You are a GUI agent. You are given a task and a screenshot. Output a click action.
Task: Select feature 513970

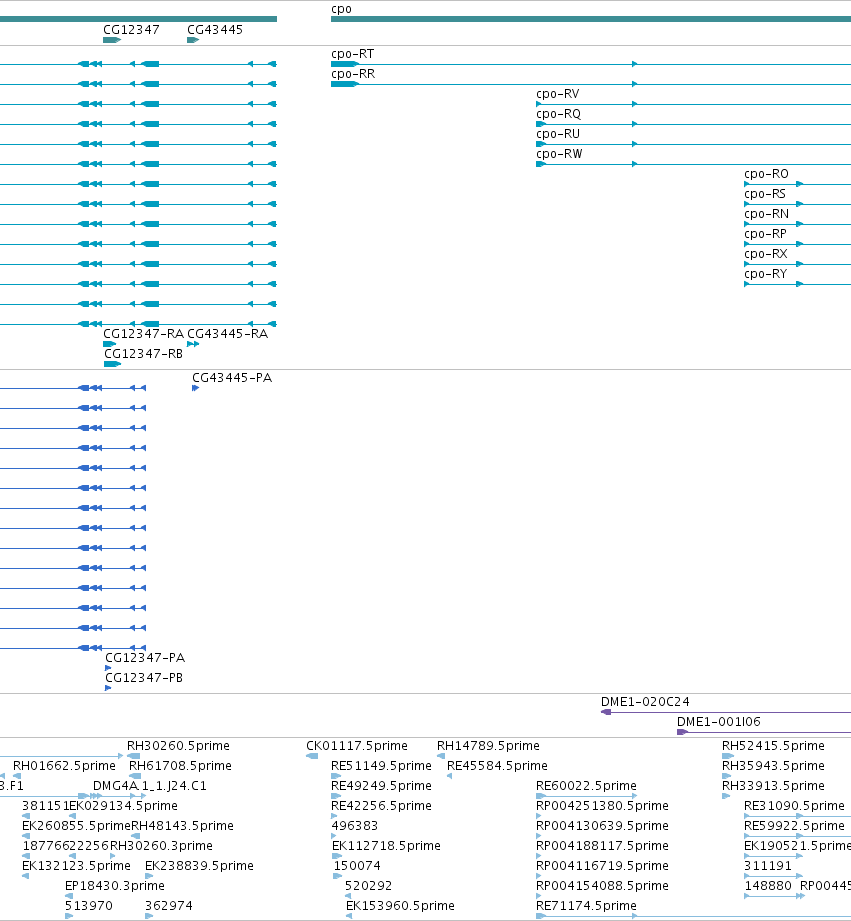pos(89,906)
